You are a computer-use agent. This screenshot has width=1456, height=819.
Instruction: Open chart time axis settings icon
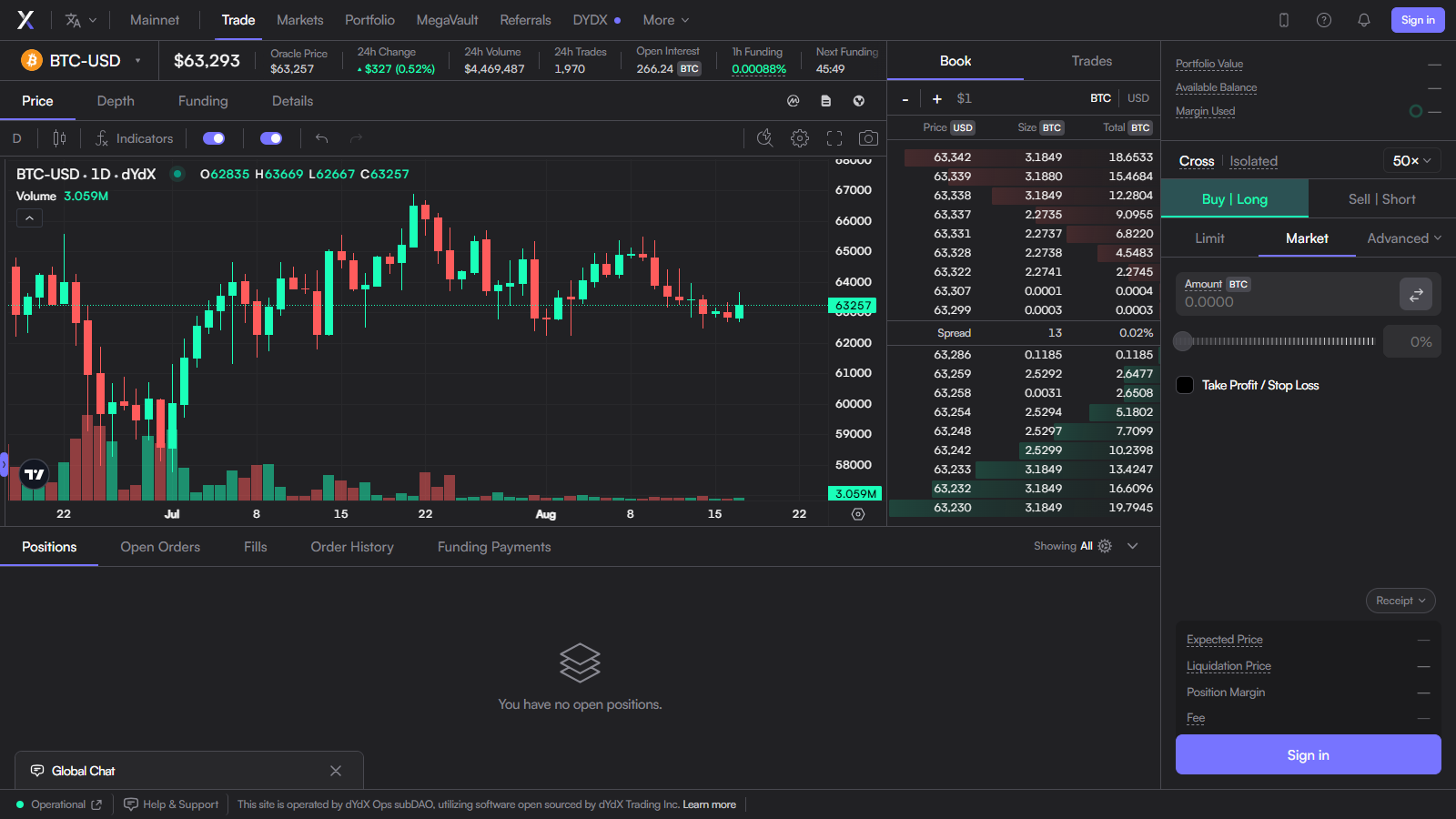tap(858, 514)
